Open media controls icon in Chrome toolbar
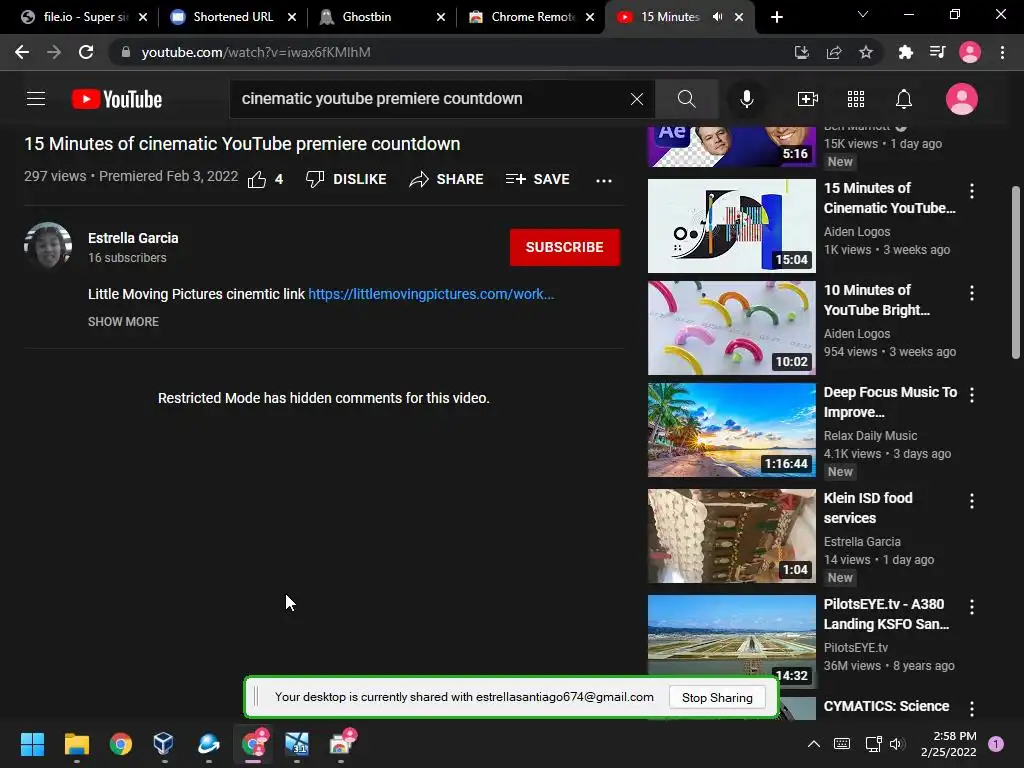Viewport: 1024px width, 768px height. click(x=937, y=52)
